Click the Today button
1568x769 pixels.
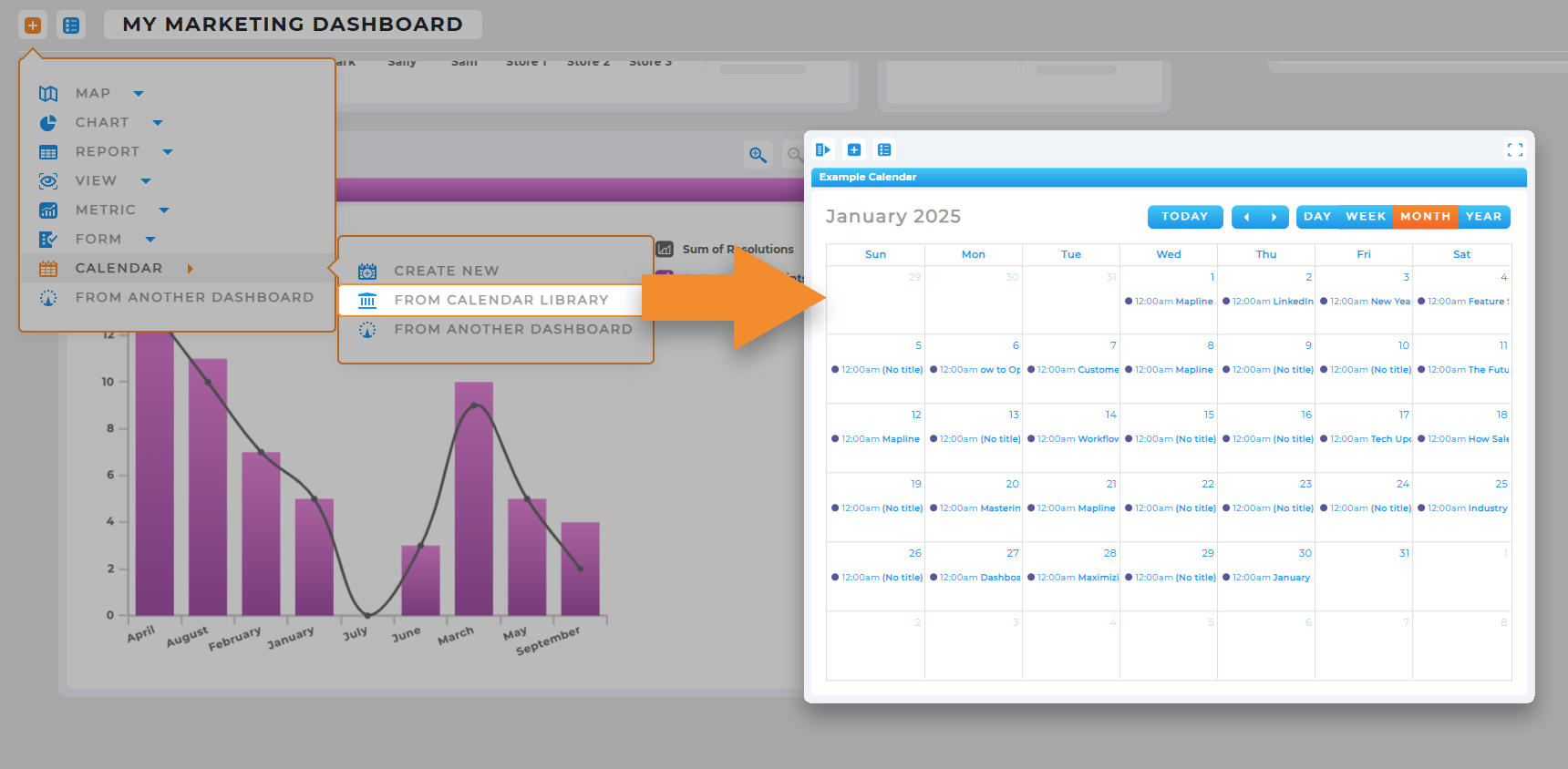[1185, 217]
